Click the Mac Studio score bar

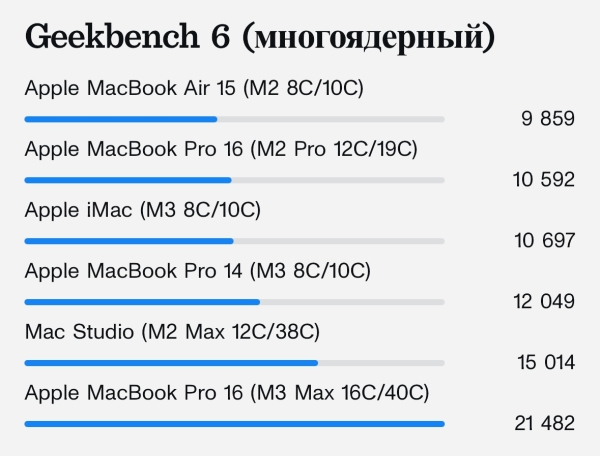(x=235, y=363)
